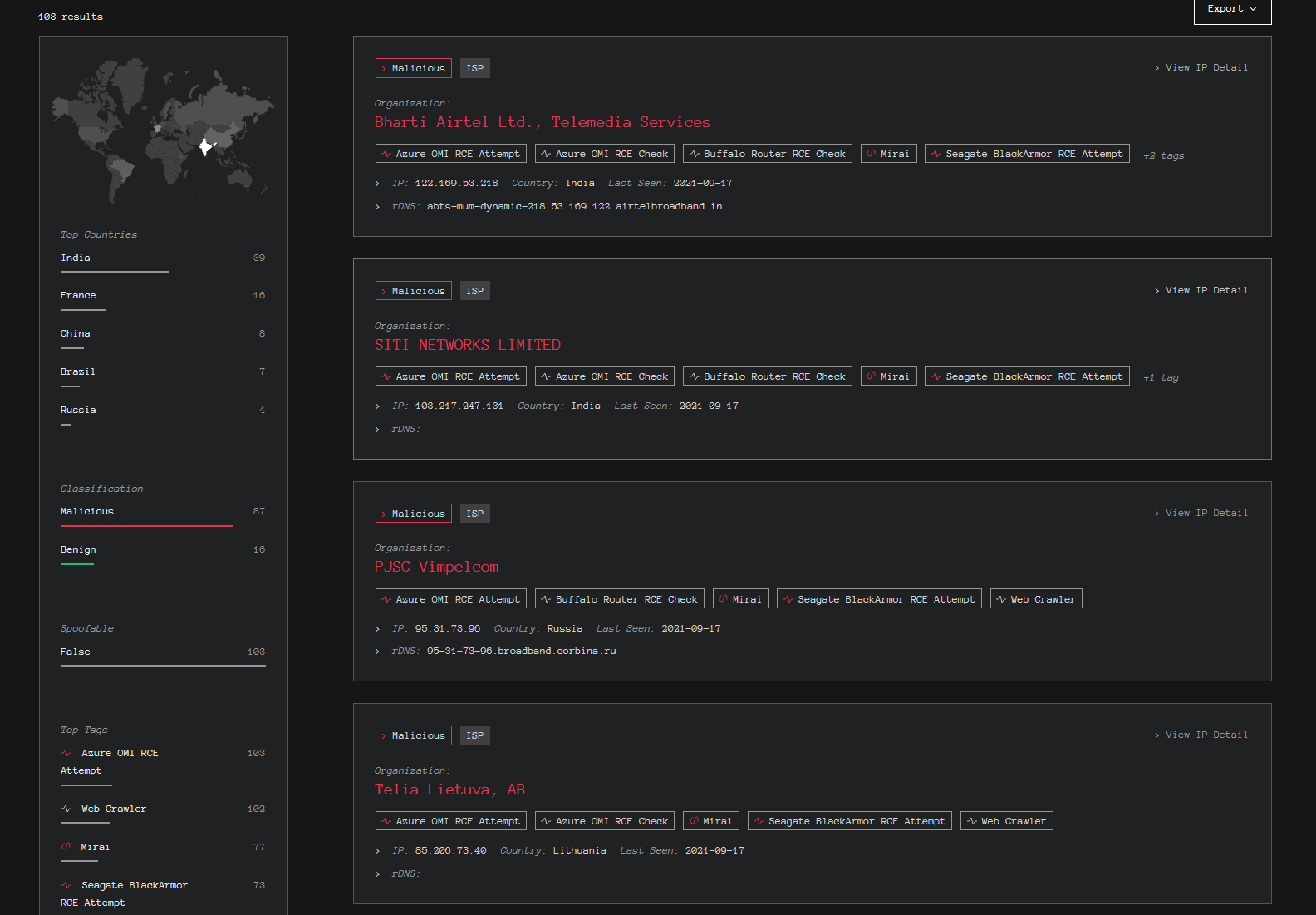This screenshot has width=1316, height=915.
Task: Open PJSC Vimpelcom organization link
Action: (437, 567)
